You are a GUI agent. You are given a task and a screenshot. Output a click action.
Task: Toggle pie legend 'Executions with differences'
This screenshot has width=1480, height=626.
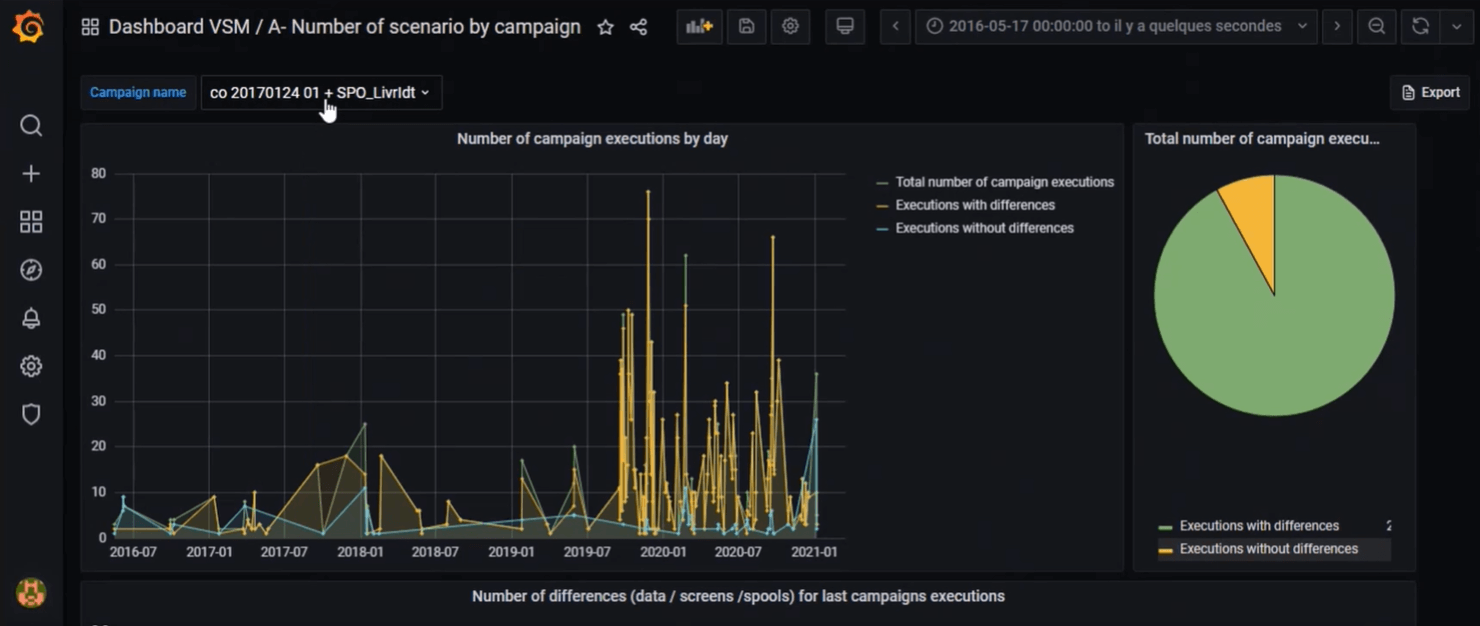[x=1259, y=526]
